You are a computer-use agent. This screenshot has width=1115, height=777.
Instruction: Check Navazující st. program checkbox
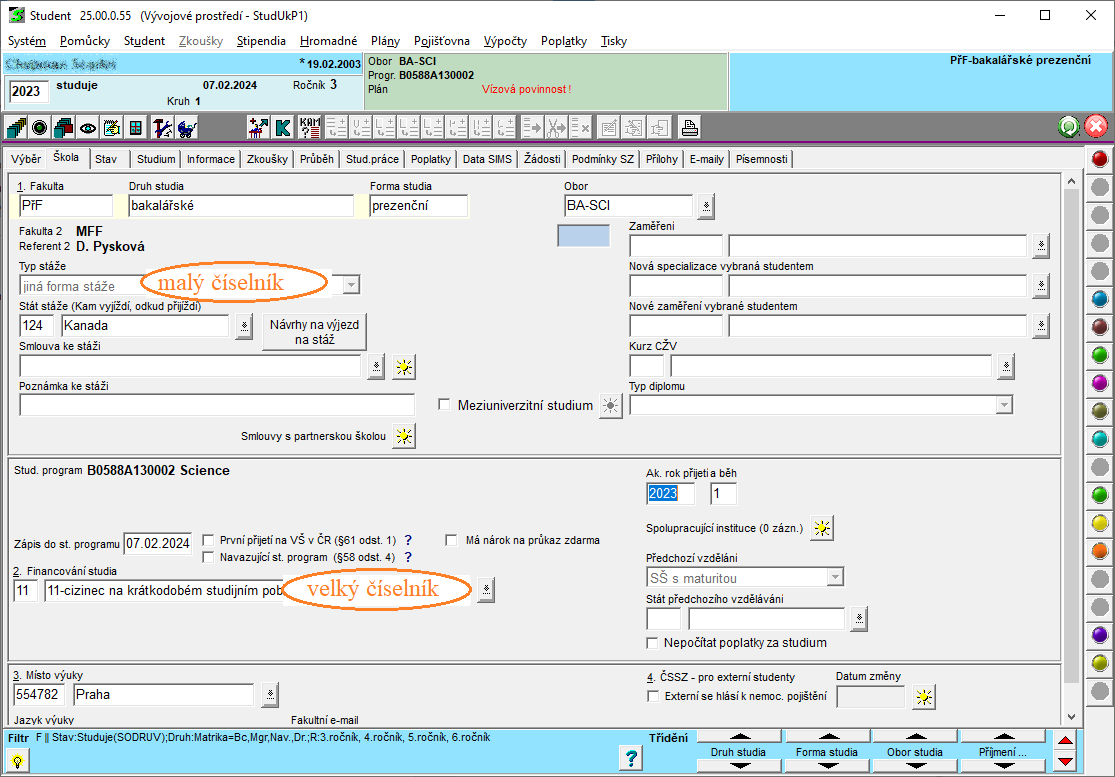(x=208, y=557)
